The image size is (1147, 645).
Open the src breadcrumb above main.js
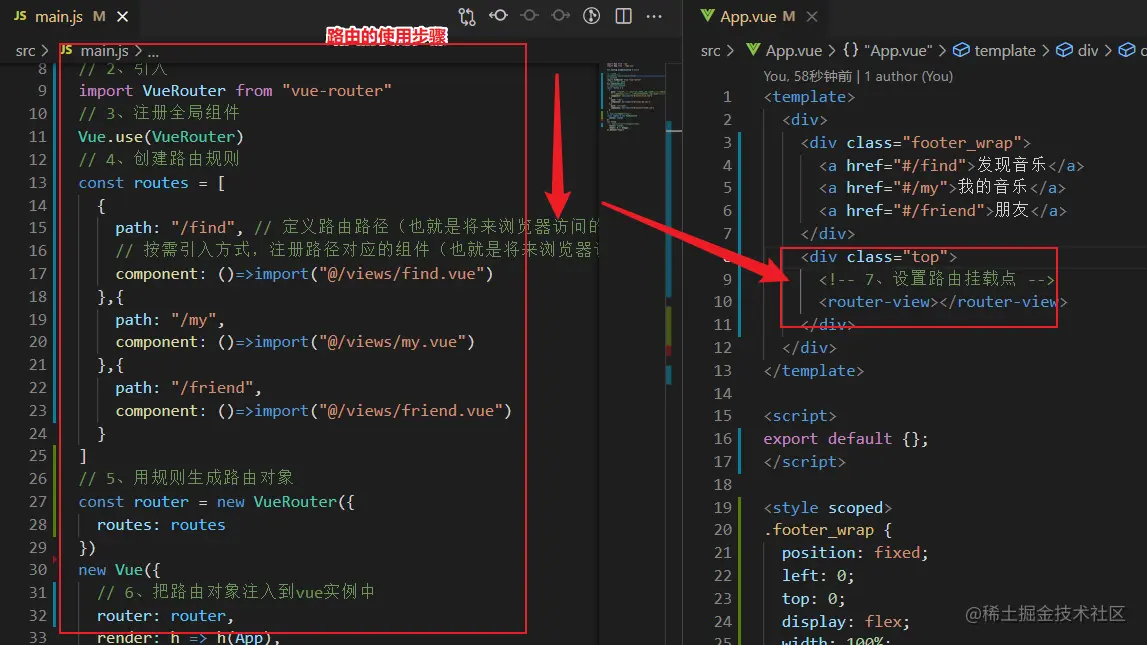click(x=25, y=50)
